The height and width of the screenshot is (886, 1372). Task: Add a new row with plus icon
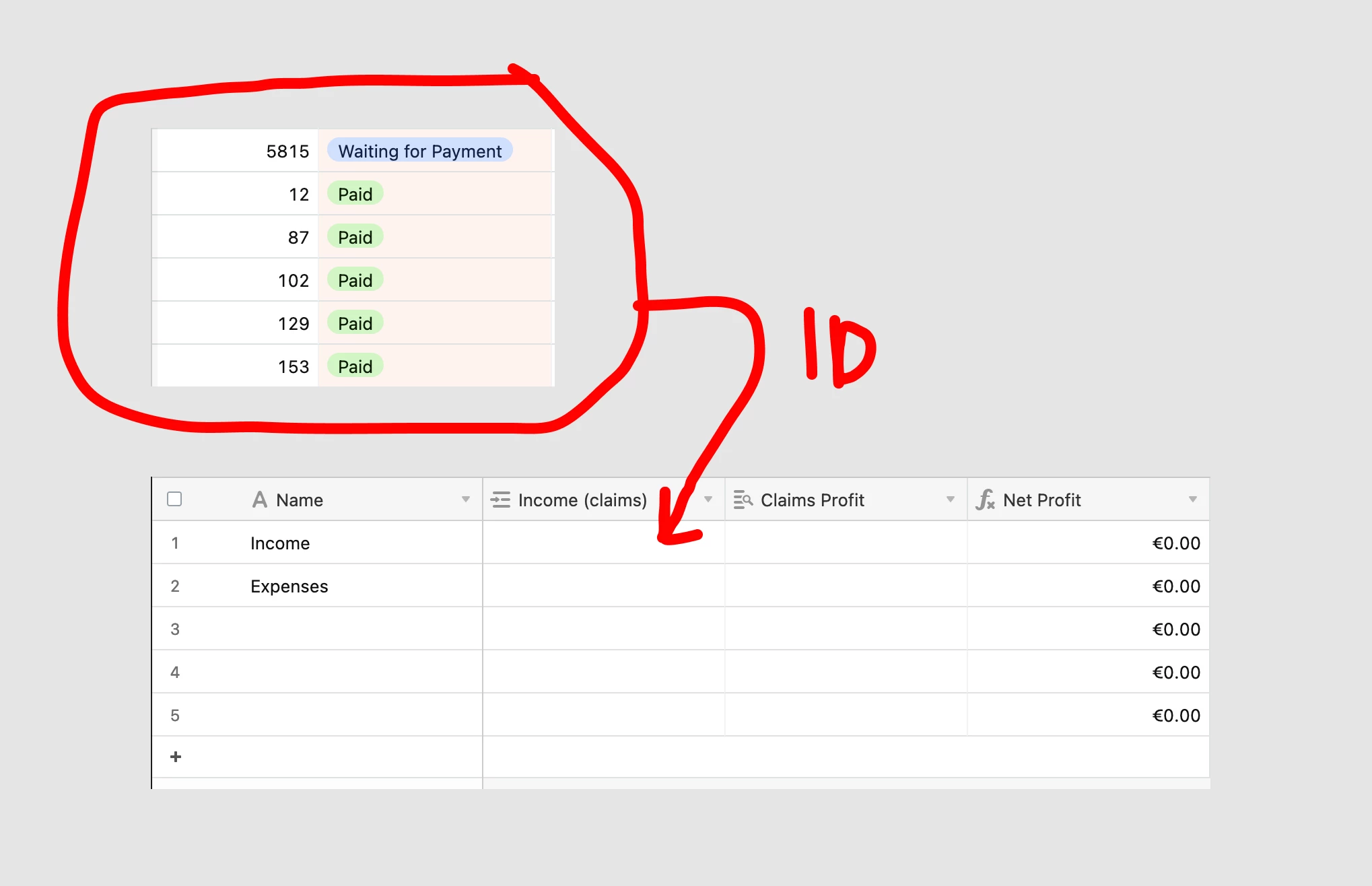[x=176, y=757]
